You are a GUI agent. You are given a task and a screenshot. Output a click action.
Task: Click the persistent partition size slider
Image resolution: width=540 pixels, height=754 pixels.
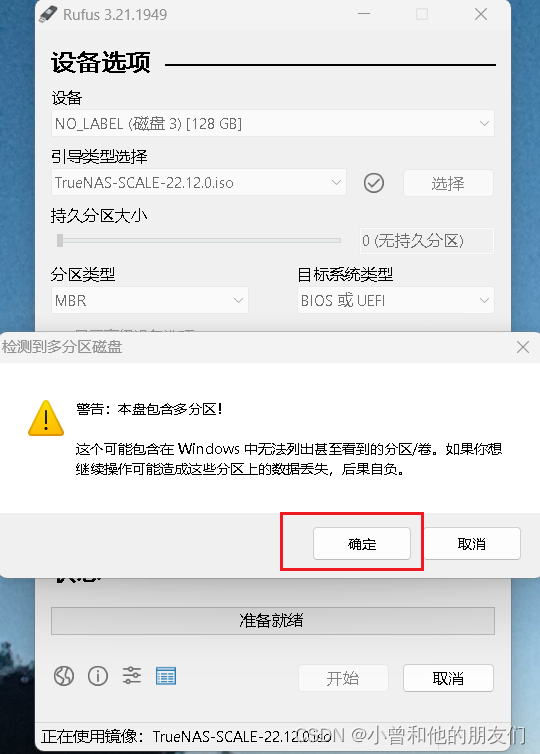coord(199,240)
